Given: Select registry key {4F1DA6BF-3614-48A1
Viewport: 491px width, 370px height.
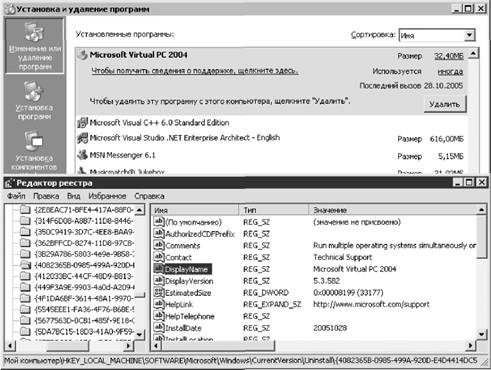Looking at the screenshot, I should (84, 298).
